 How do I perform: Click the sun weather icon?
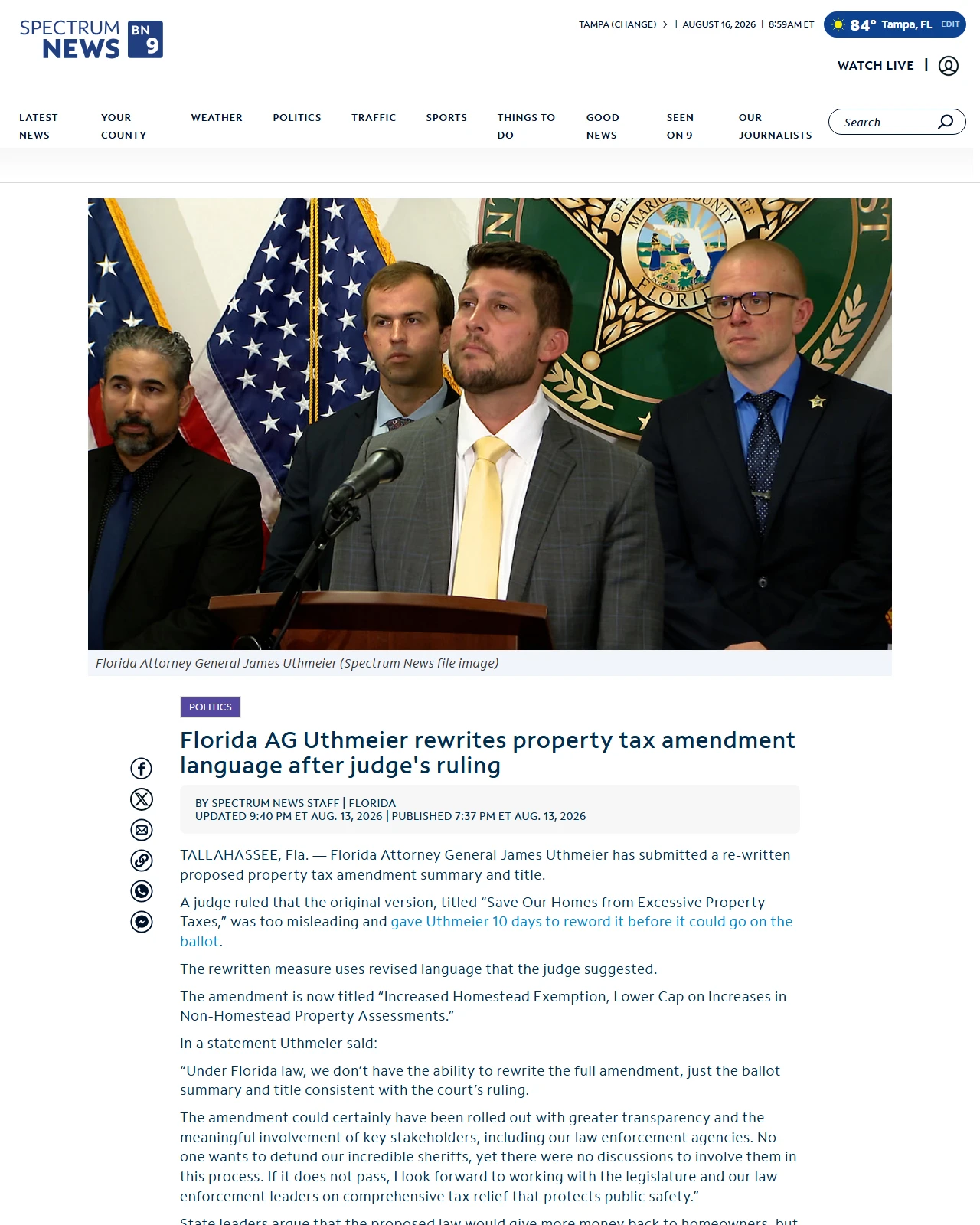tap(838, 24)
